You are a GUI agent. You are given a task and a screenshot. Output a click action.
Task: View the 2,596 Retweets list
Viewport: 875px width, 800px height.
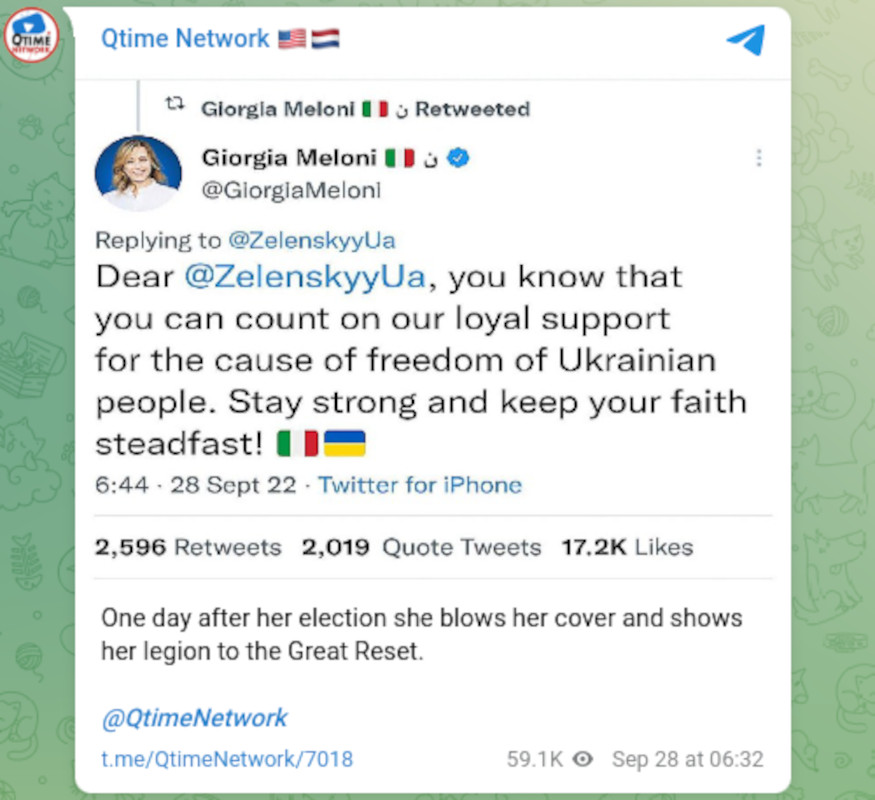click(x=188, y=547)
